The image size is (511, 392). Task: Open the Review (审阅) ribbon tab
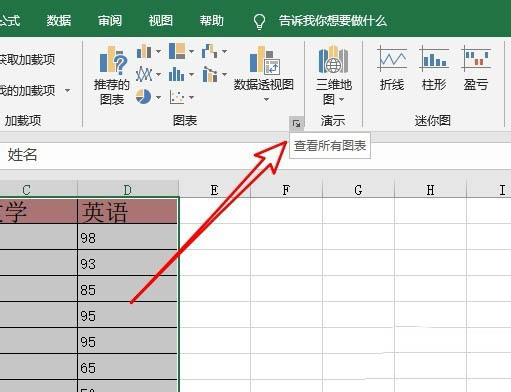pyautogui.click(x=110, y=21)
